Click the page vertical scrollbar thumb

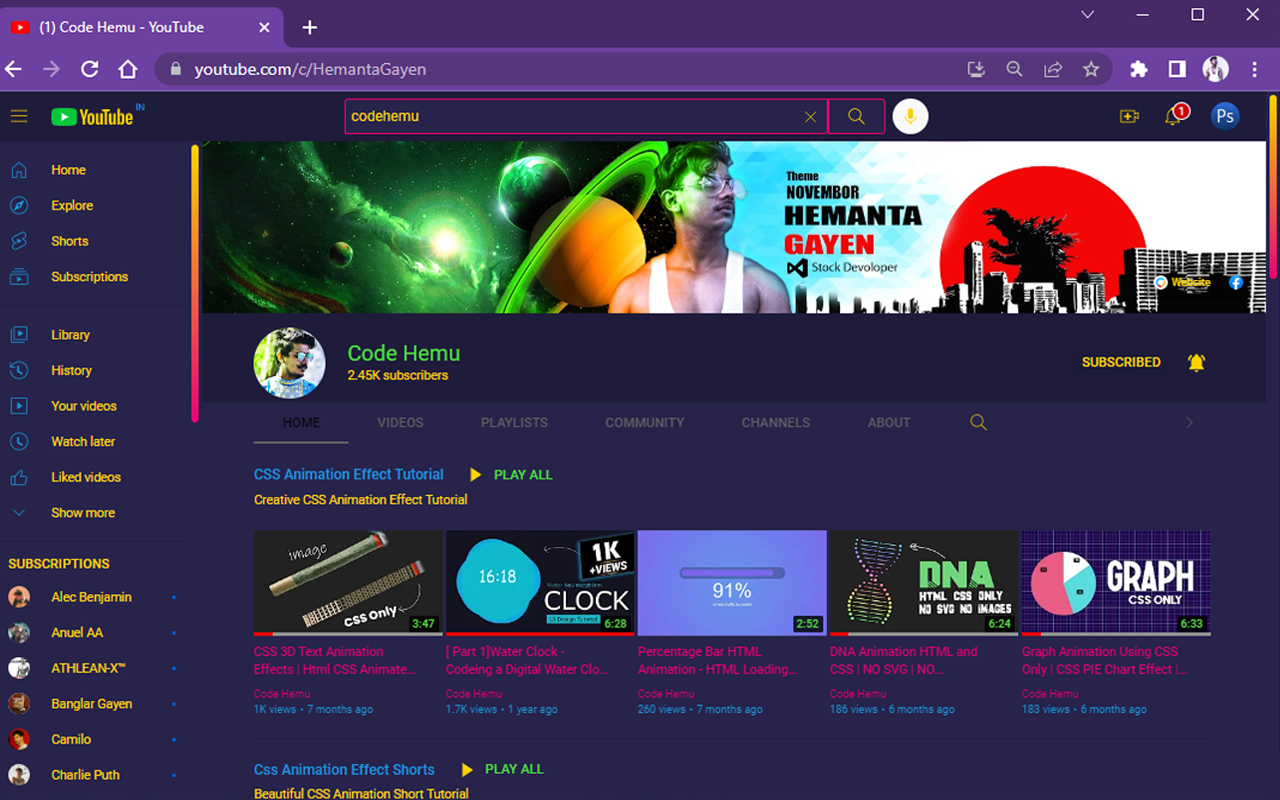tap(1273, 187)
